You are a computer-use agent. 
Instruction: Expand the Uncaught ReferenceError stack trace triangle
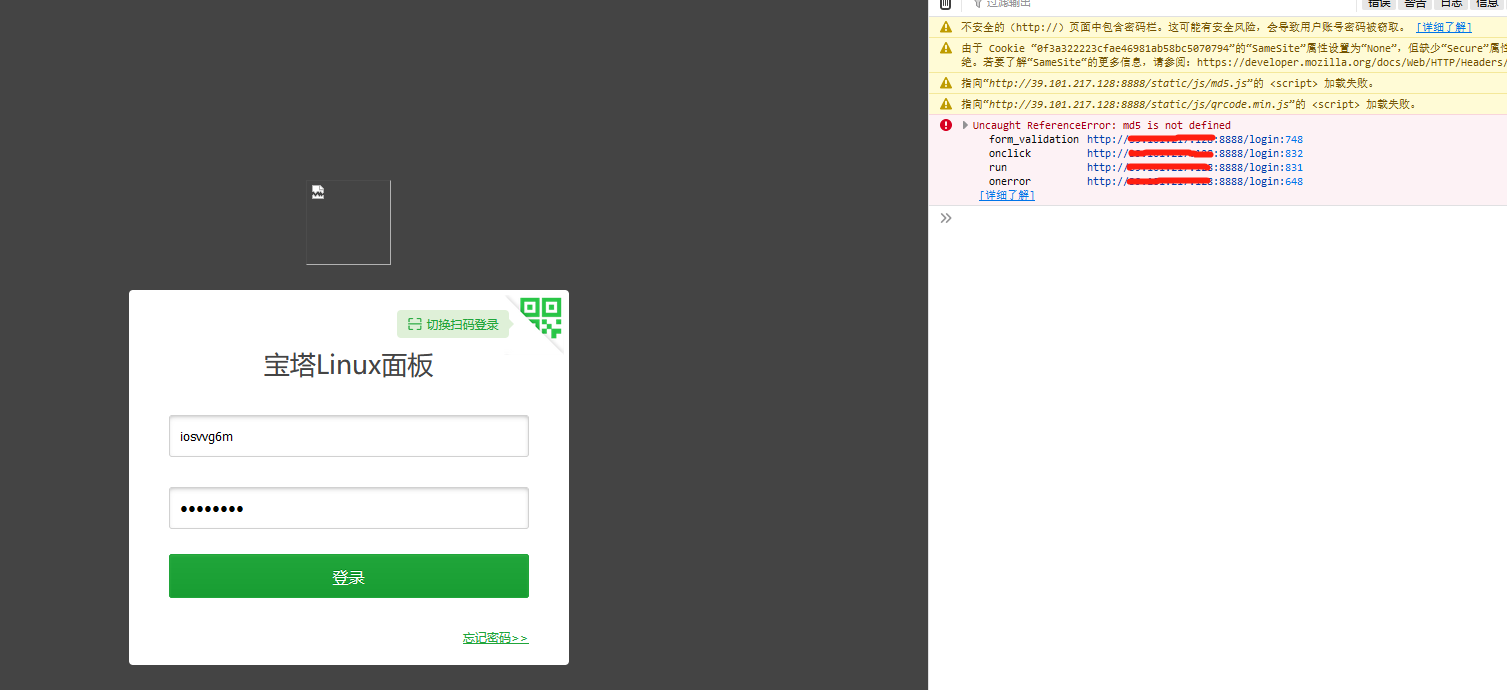pos(965,125)
